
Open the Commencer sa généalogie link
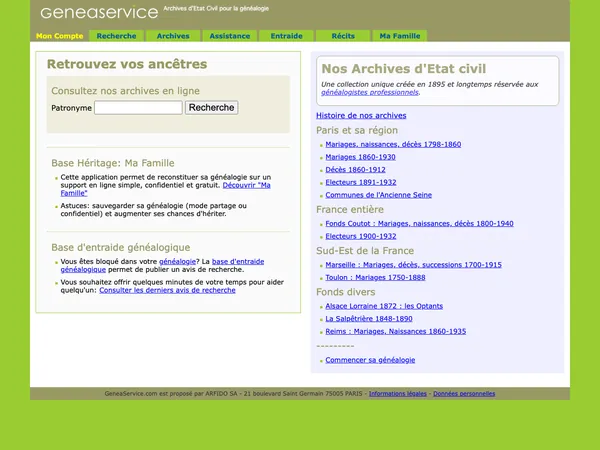coord(370,360)
